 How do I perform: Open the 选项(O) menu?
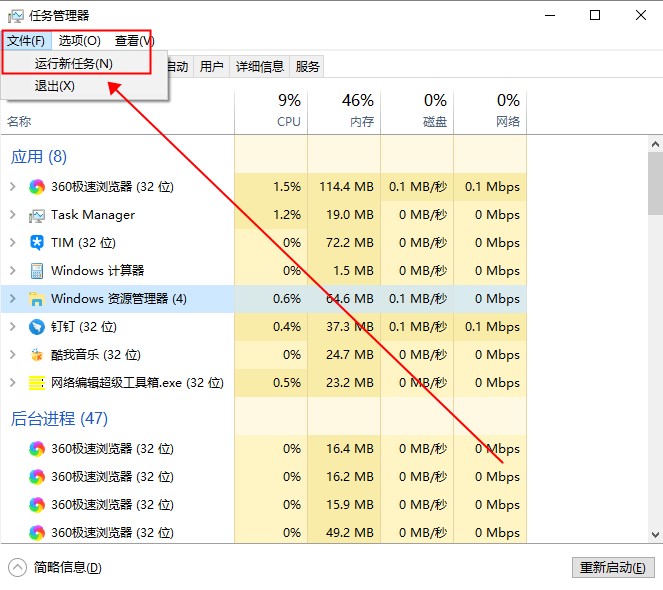[79, 41]
